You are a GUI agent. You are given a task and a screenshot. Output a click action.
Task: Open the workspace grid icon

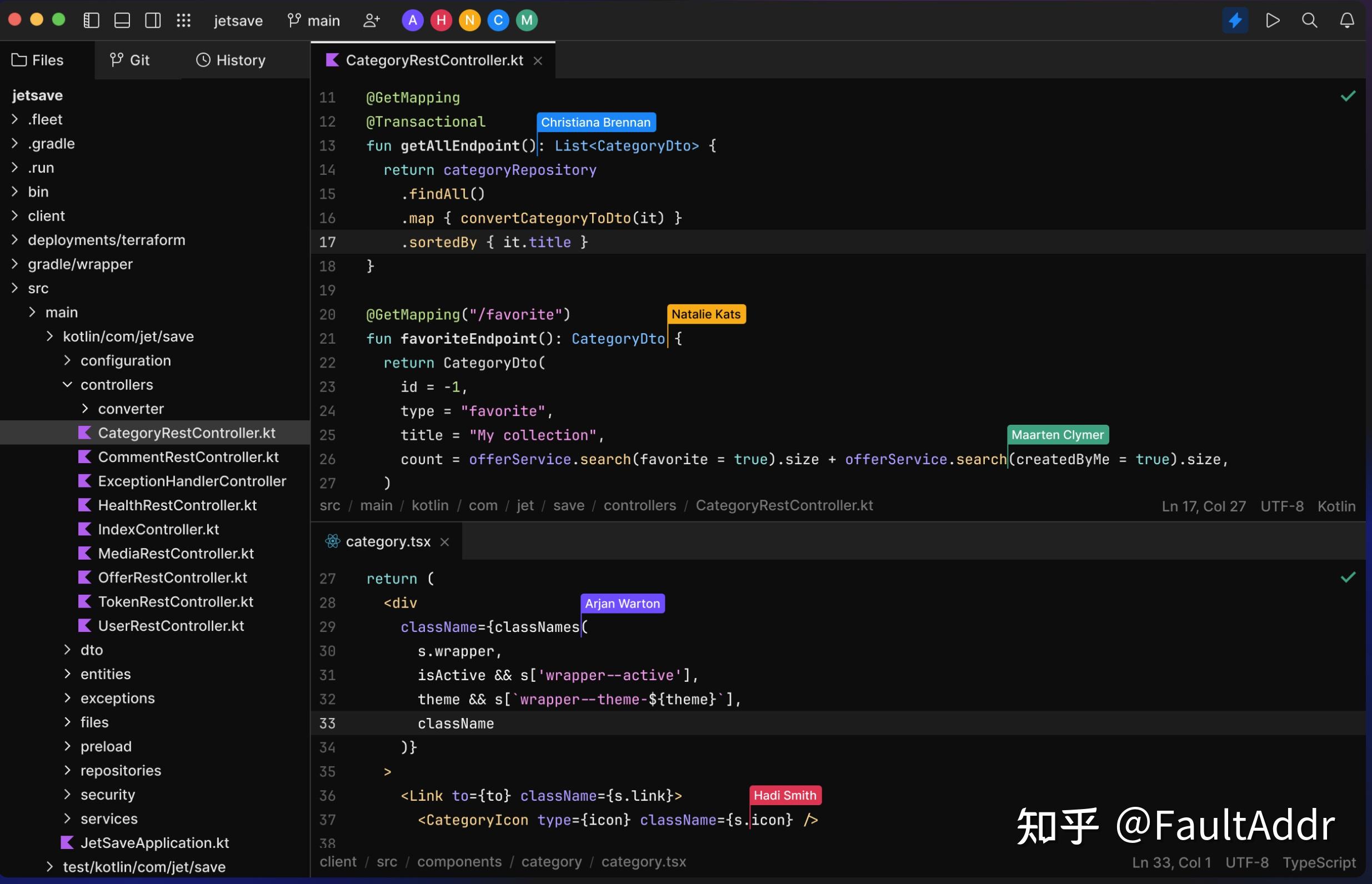tap(184, 20)
